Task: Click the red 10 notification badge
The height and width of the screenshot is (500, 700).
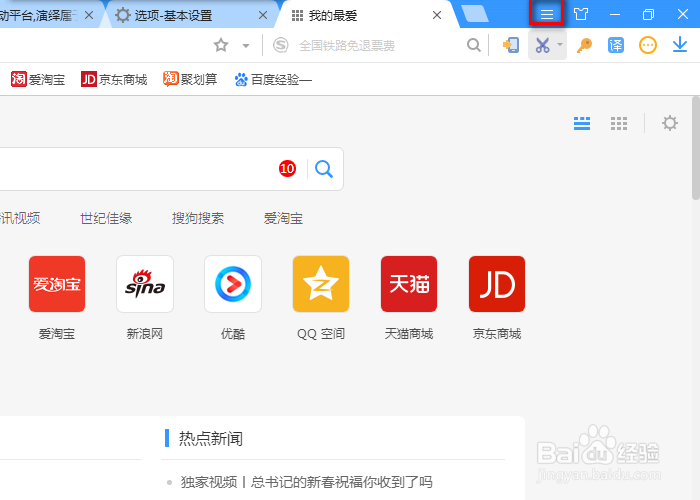Action: [x=287, y=169]
